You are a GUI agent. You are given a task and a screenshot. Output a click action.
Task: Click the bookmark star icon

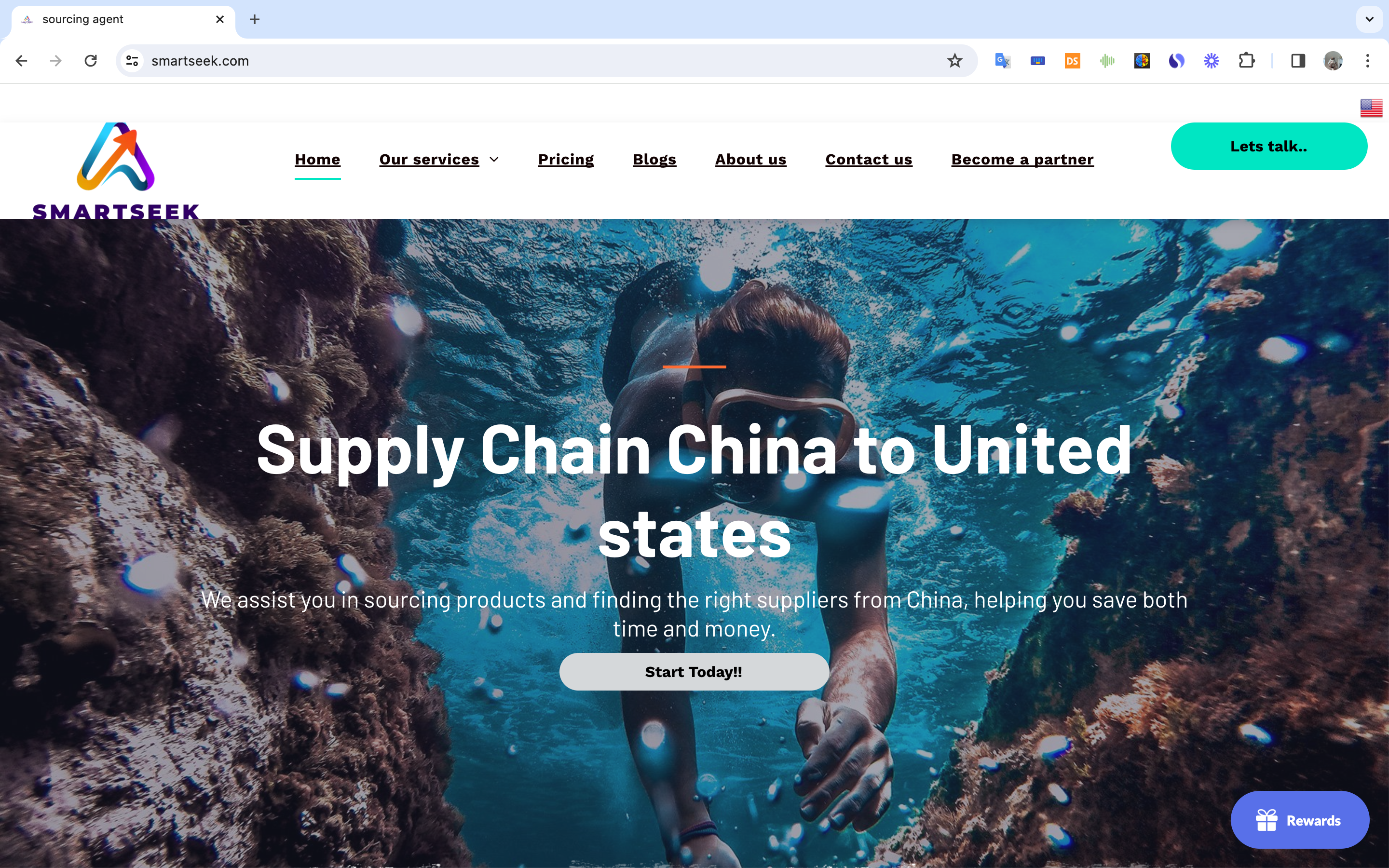pos(954,61)
